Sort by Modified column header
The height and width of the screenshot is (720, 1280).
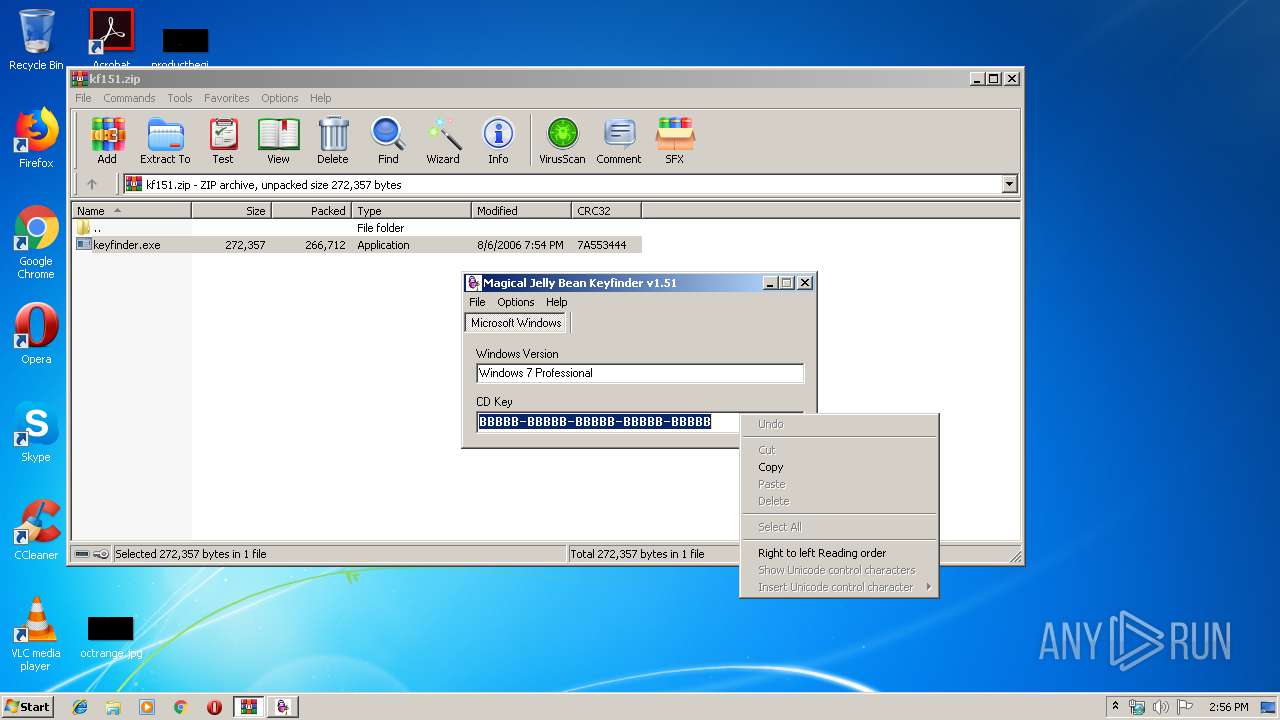pos(521,210)
